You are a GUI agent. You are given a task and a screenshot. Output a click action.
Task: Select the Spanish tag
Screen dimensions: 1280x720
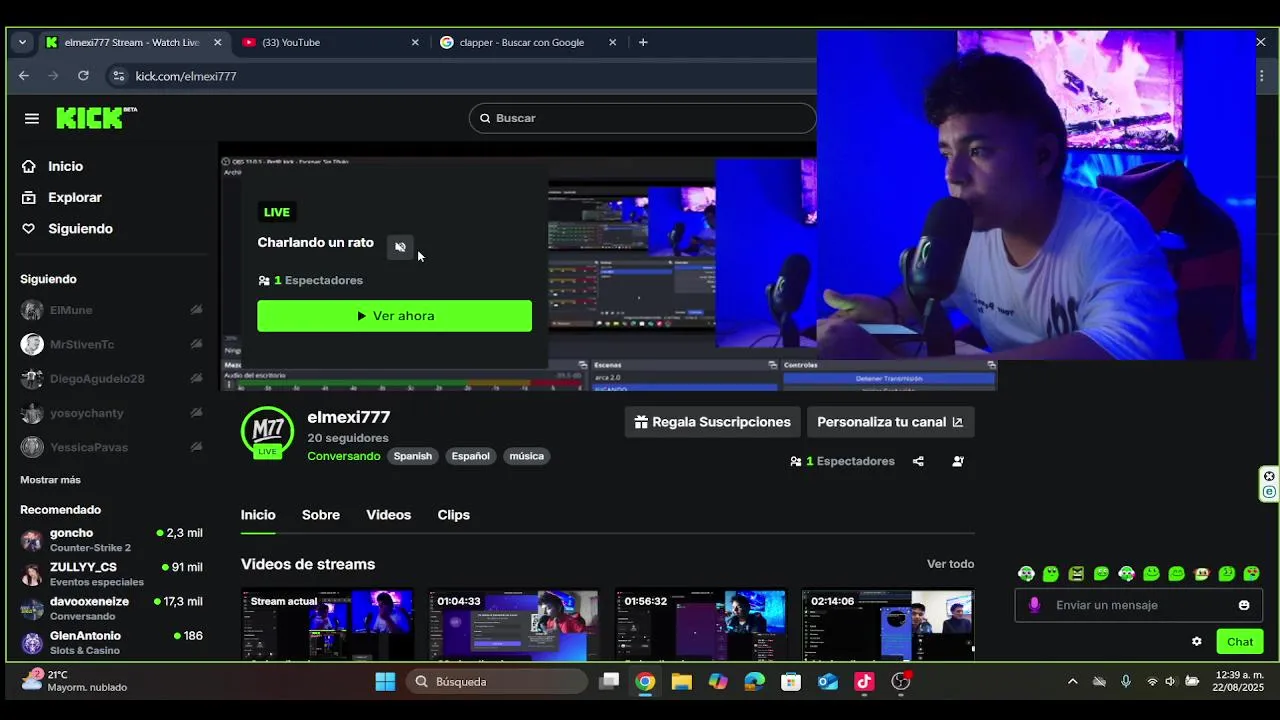412,456
